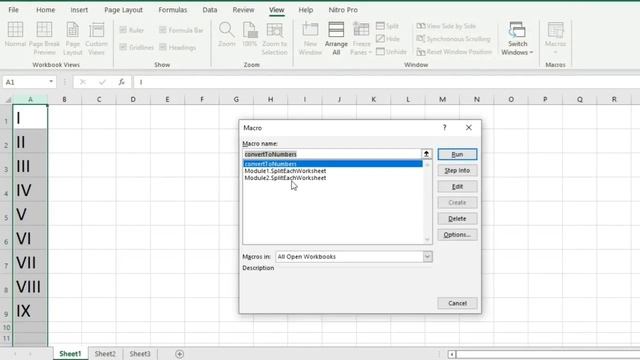Click the Options... button

tap(457, 235)
